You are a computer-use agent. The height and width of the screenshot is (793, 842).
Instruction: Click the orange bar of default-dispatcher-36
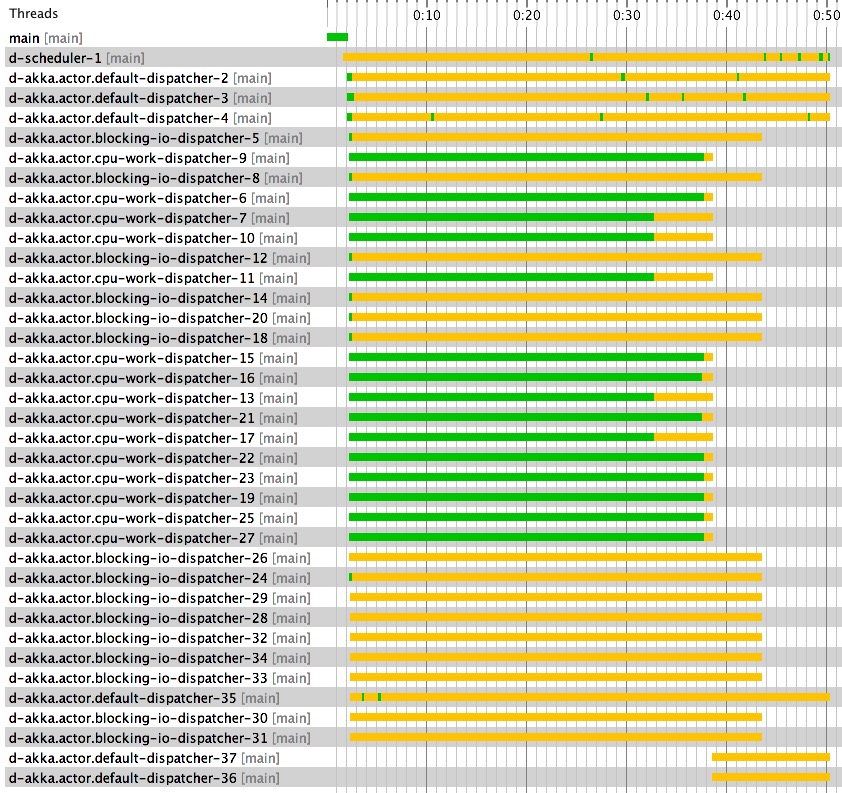coord(770,778)
